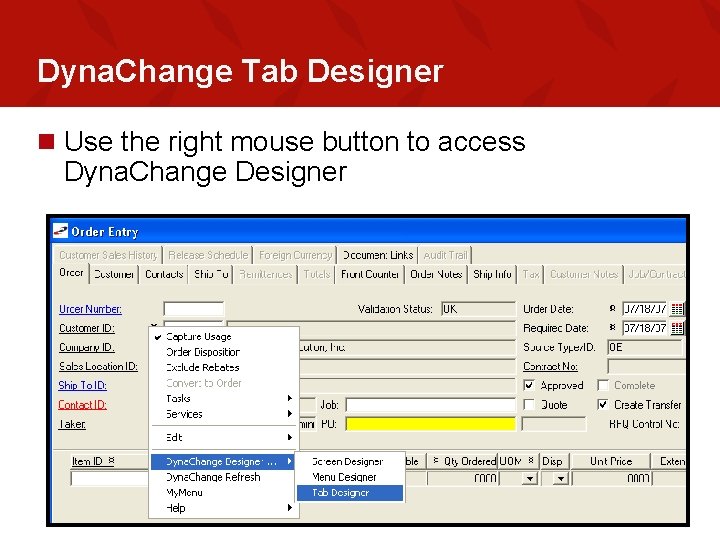Click the Company ID label link
This screenshot has height=540, width=720.
pyautogui.click(x=87, y=348)
